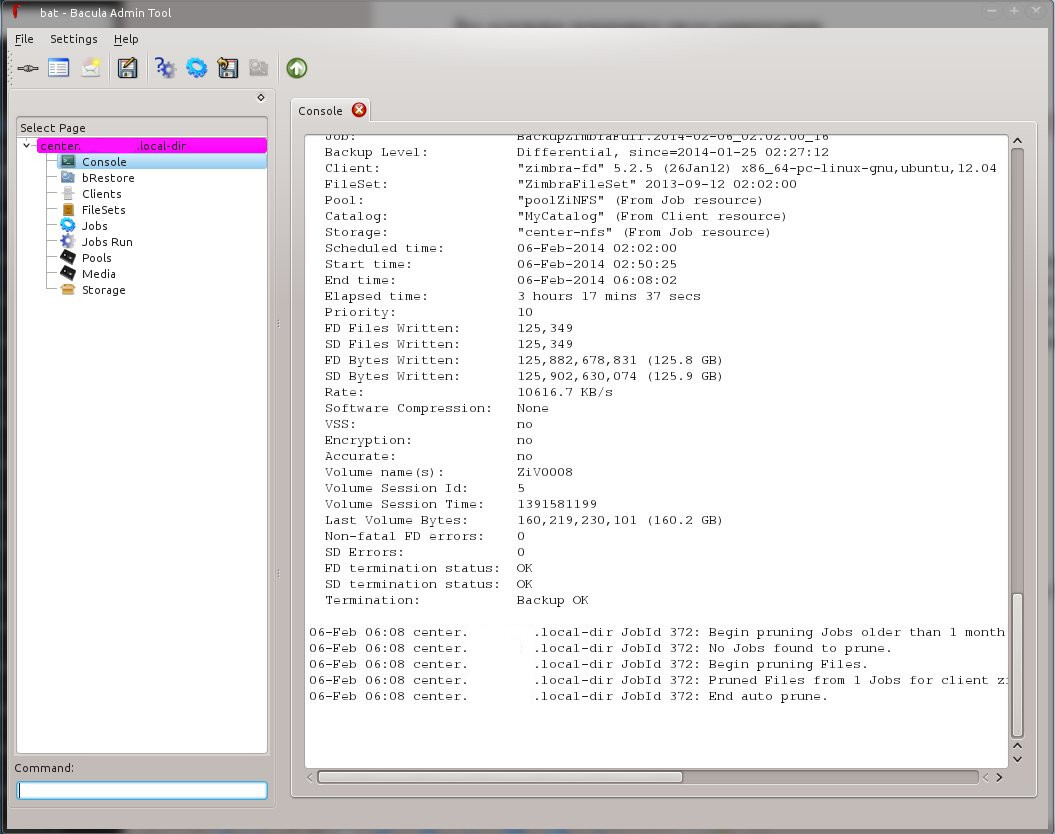Screen dimensions: 1055x834
Task: Focus the Command input field
Action: point(142,790)
